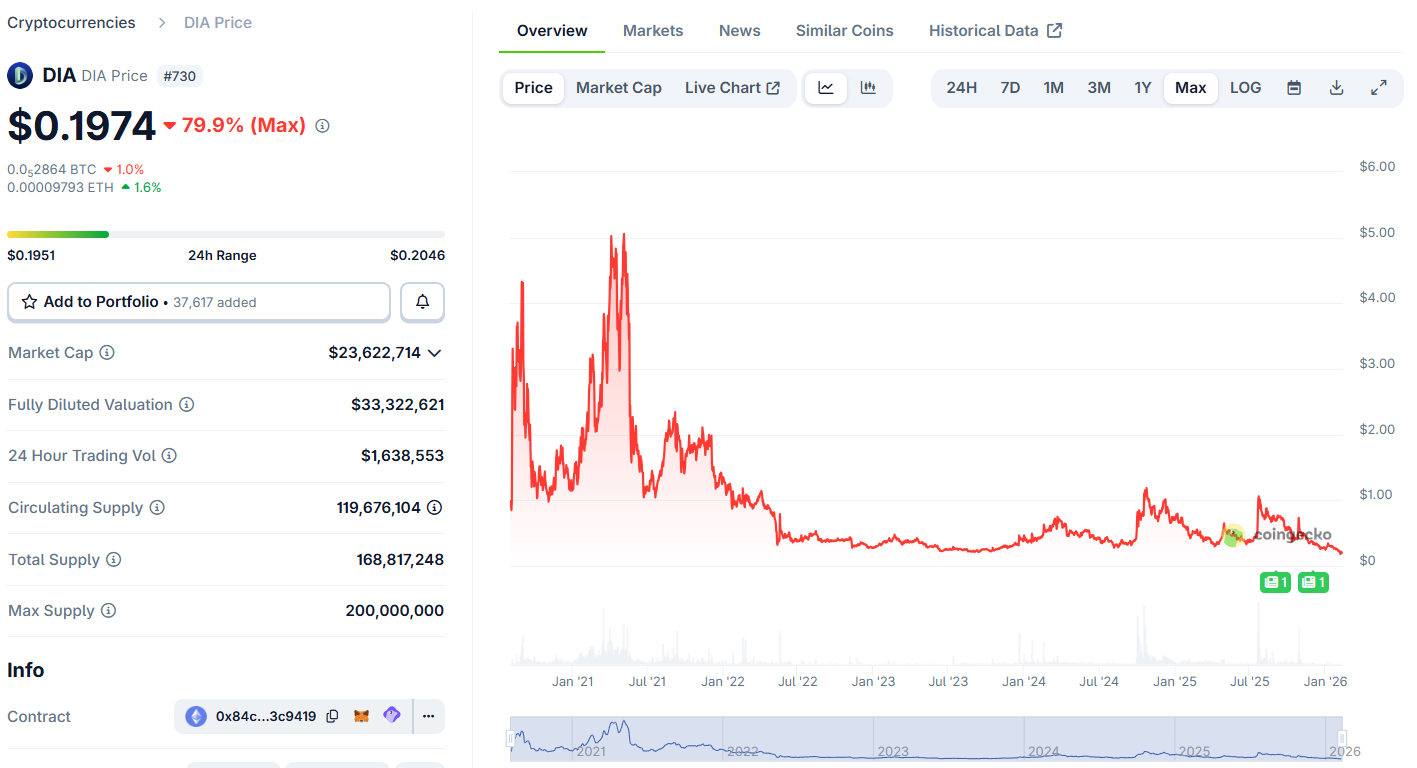Open the Live Chart external link
This screenshot has width=1417, height=768.
[732, 88]
